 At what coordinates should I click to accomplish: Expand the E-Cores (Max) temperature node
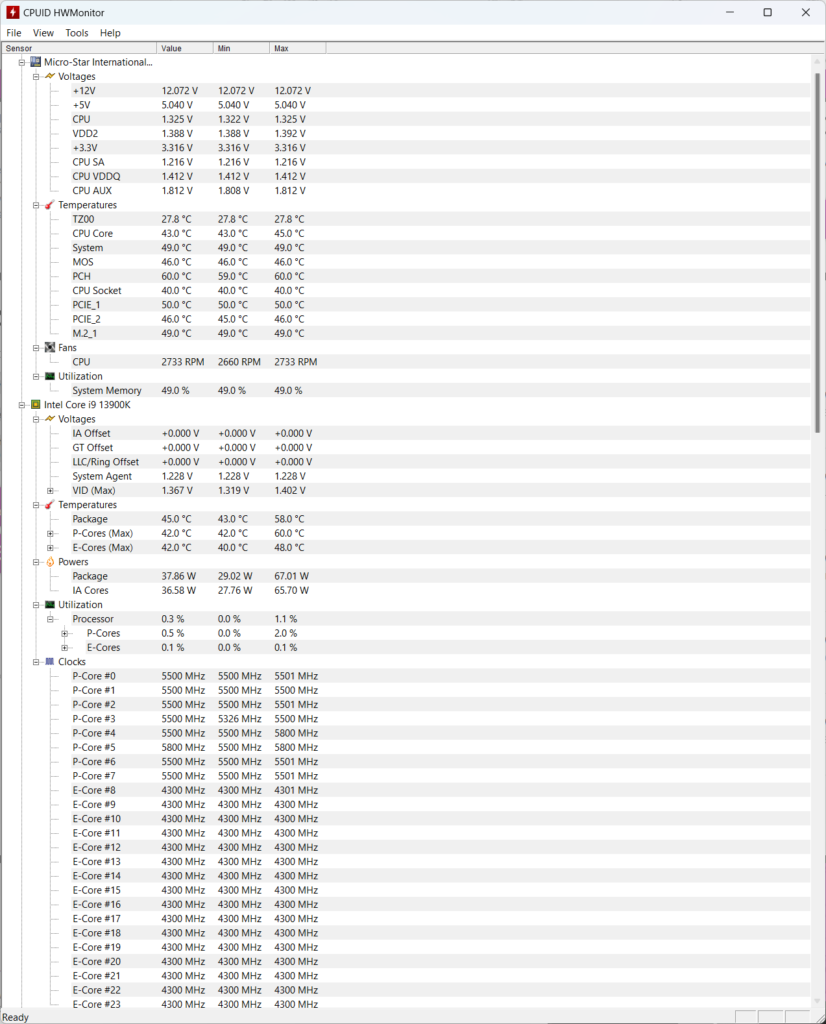click(50, 548)
